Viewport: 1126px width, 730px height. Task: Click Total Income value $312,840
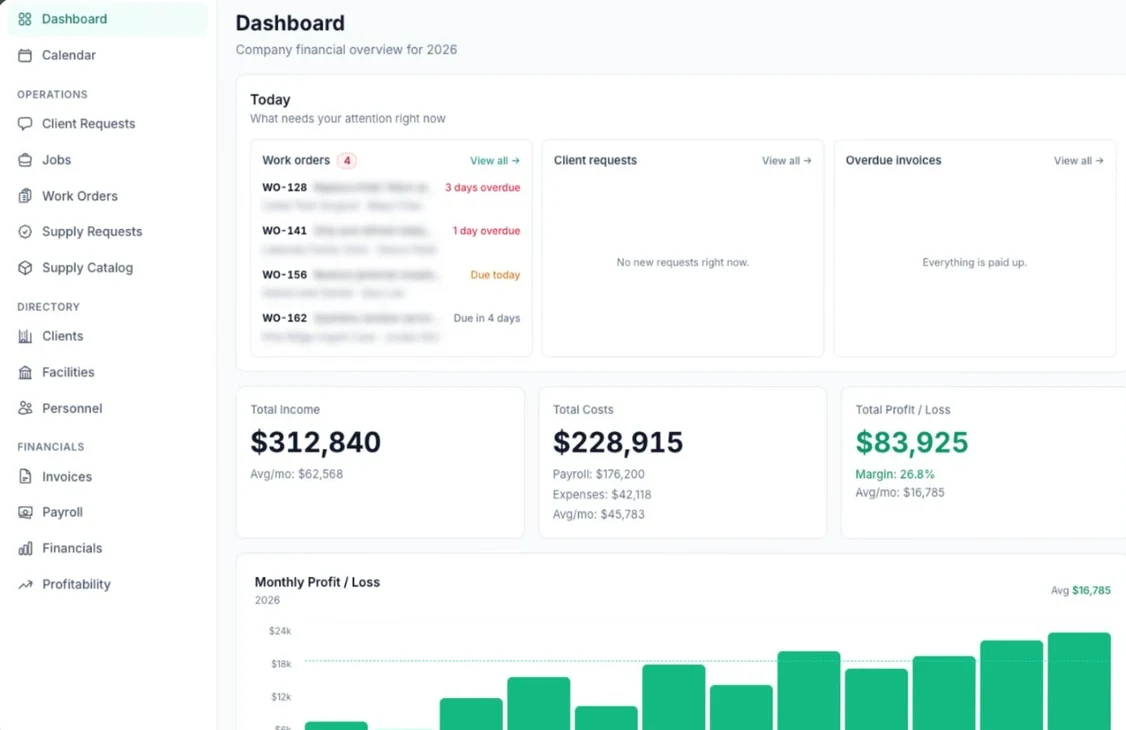click(315, 442)
